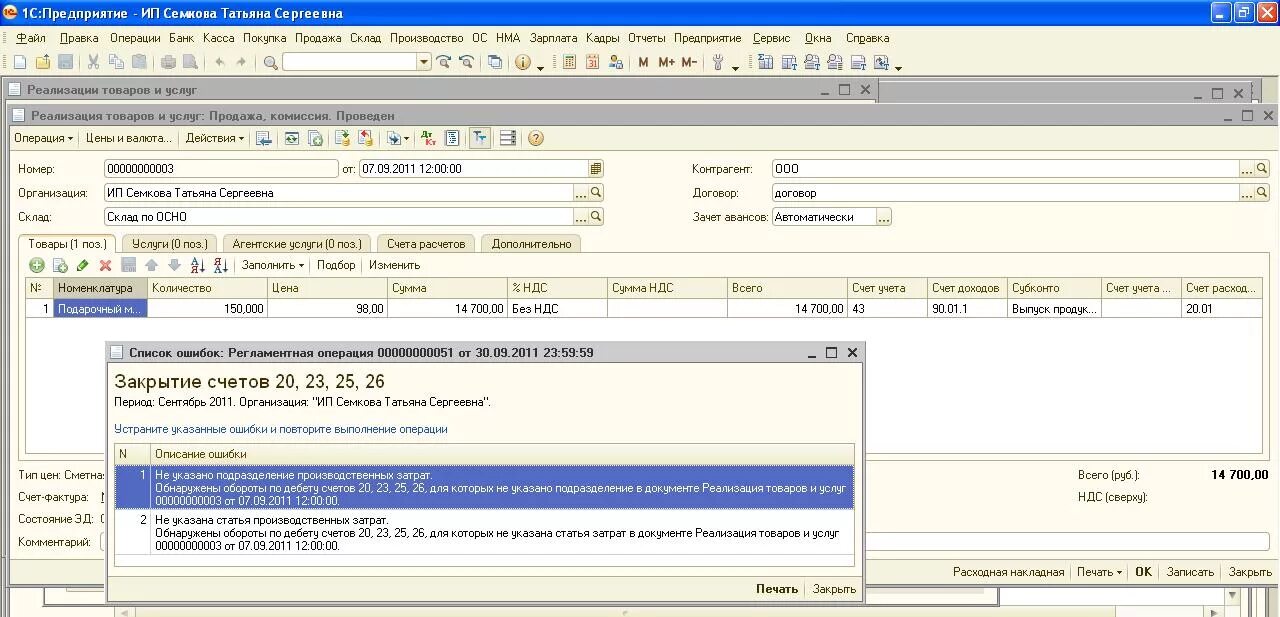The width and height of the screenshot is (1280, 617).
Task: Switch to the Услуги (0 поз.) tab
Action: click(170, 244)
